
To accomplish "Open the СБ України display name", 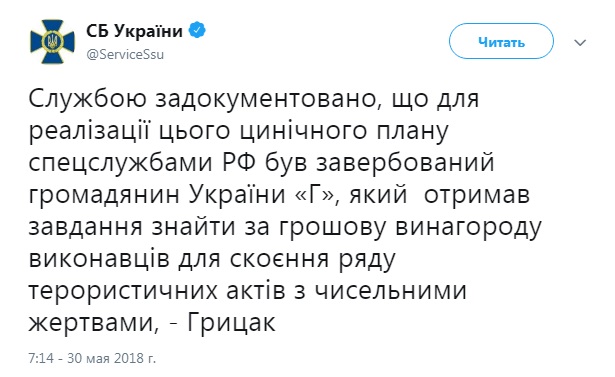I will tap(135, 31).
